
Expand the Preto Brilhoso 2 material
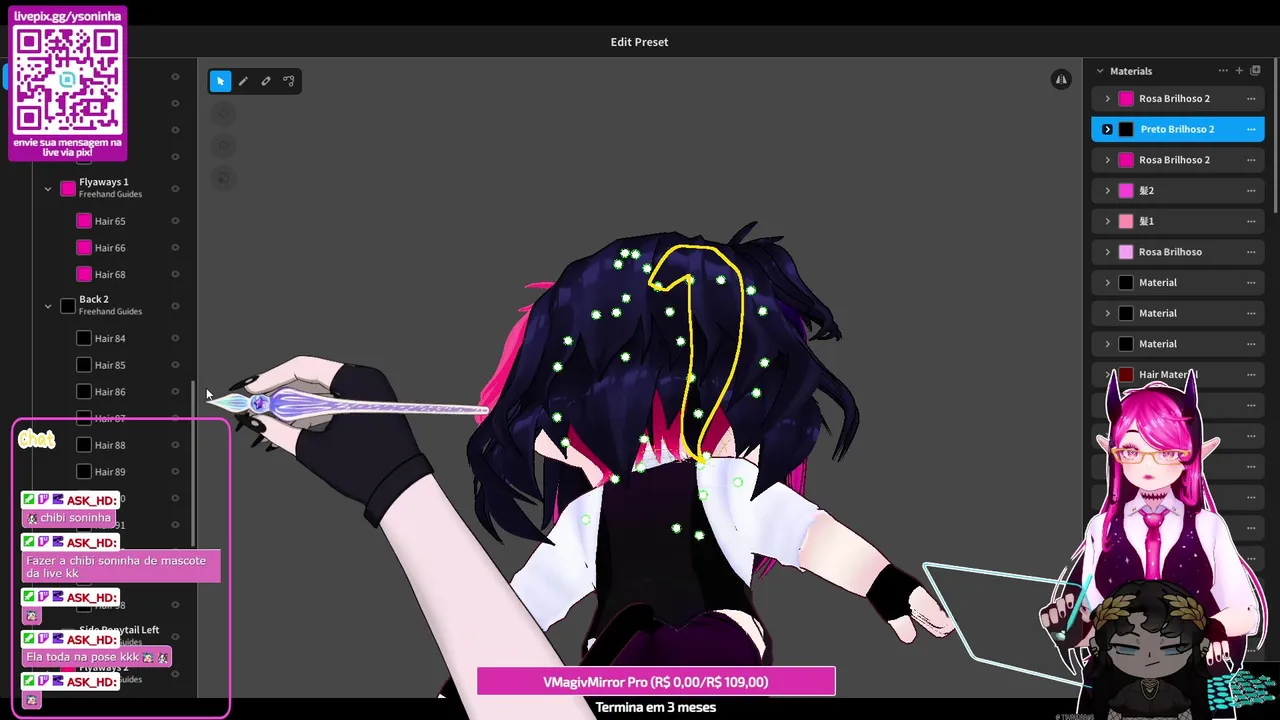pyautogui.click(x=1107, y=129)
